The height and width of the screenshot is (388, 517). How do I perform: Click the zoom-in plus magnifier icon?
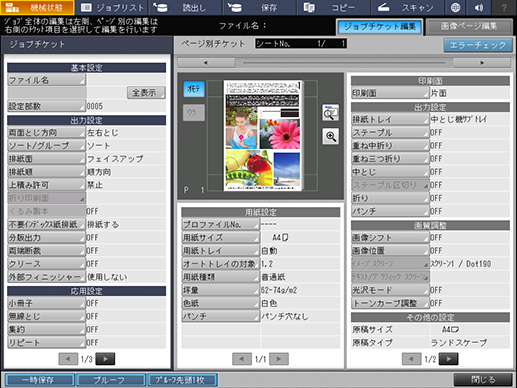(330, 136)
